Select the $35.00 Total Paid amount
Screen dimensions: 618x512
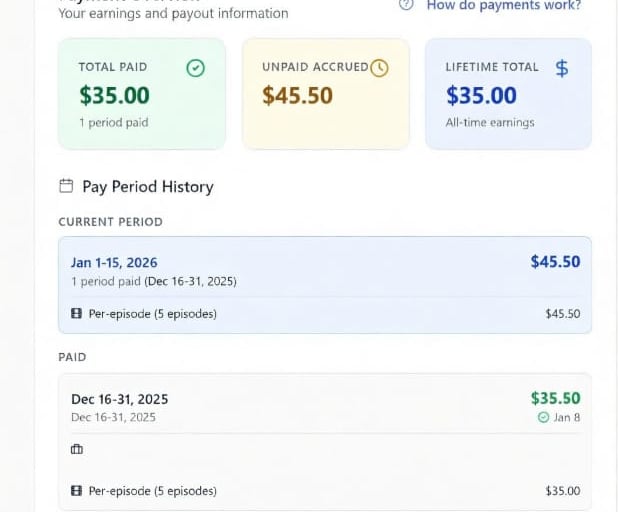click(115, 96)
